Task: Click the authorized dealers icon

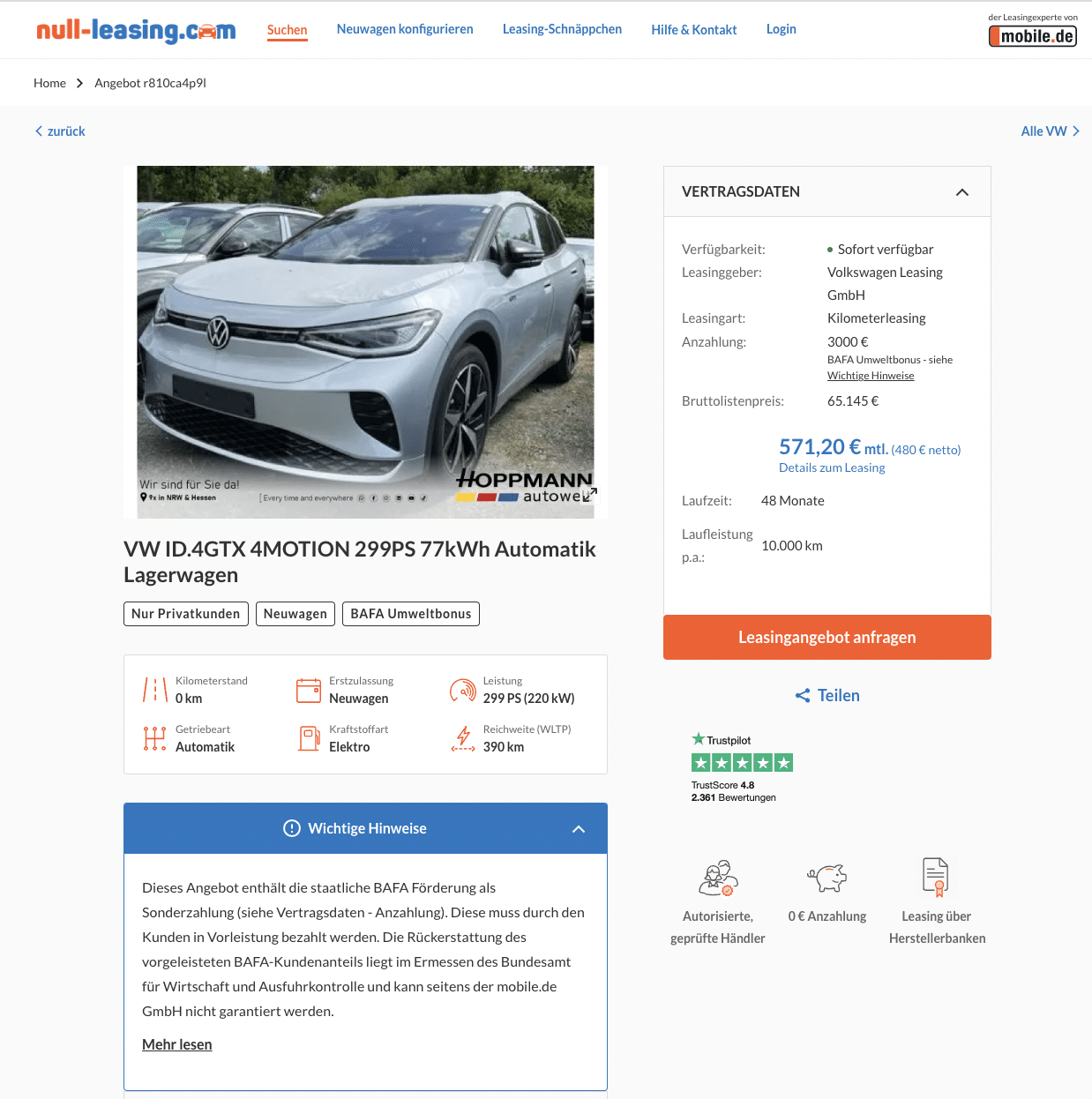Action: [x=718, y=878]
